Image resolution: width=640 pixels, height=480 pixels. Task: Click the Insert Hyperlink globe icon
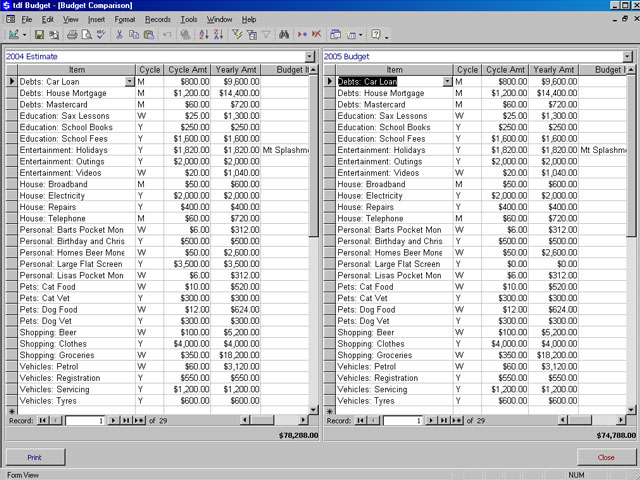click(185, 35)
